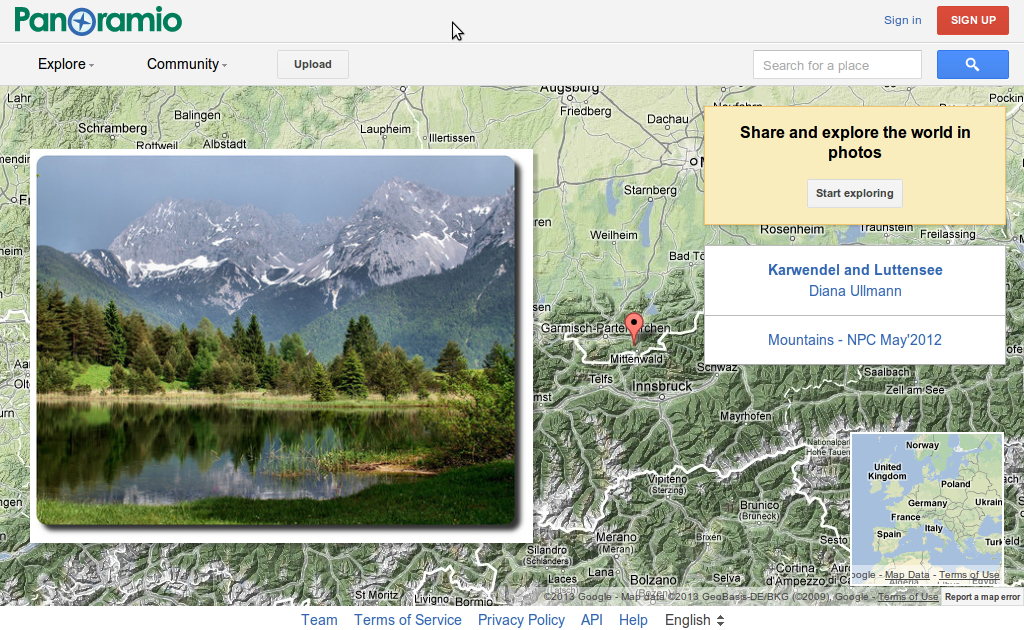
Task: Open the Explore dropdown menu
Action: click(66, 64)
